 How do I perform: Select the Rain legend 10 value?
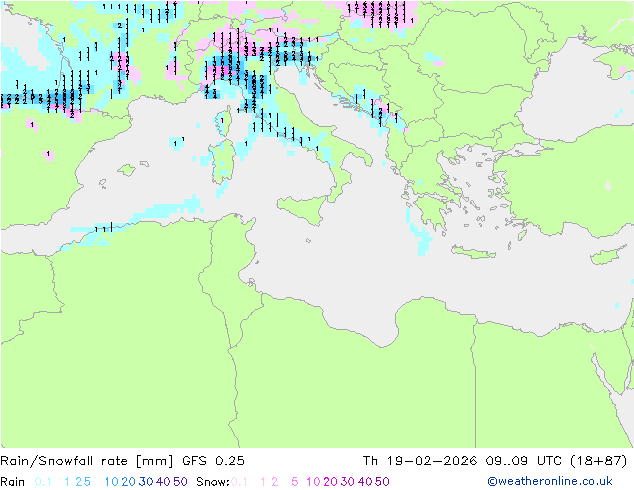(x=112, y=482)
